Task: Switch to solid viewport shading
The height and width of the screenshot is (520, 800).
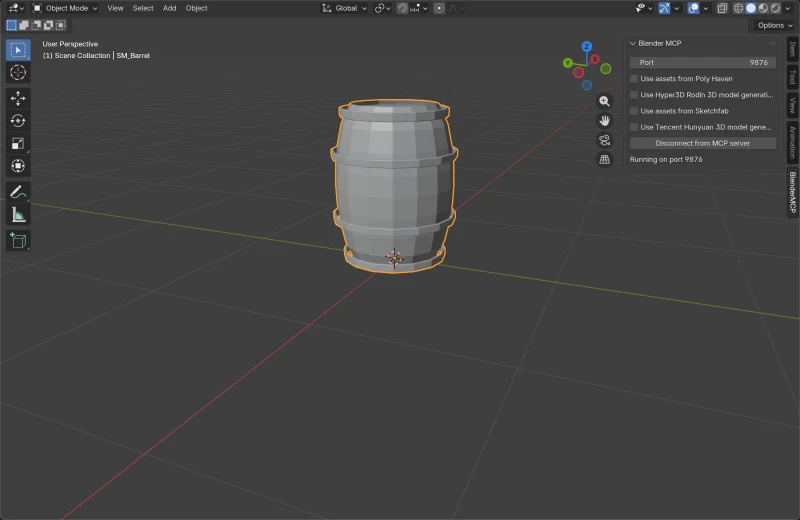Action: pyautogui.click(x=751, y=8)
